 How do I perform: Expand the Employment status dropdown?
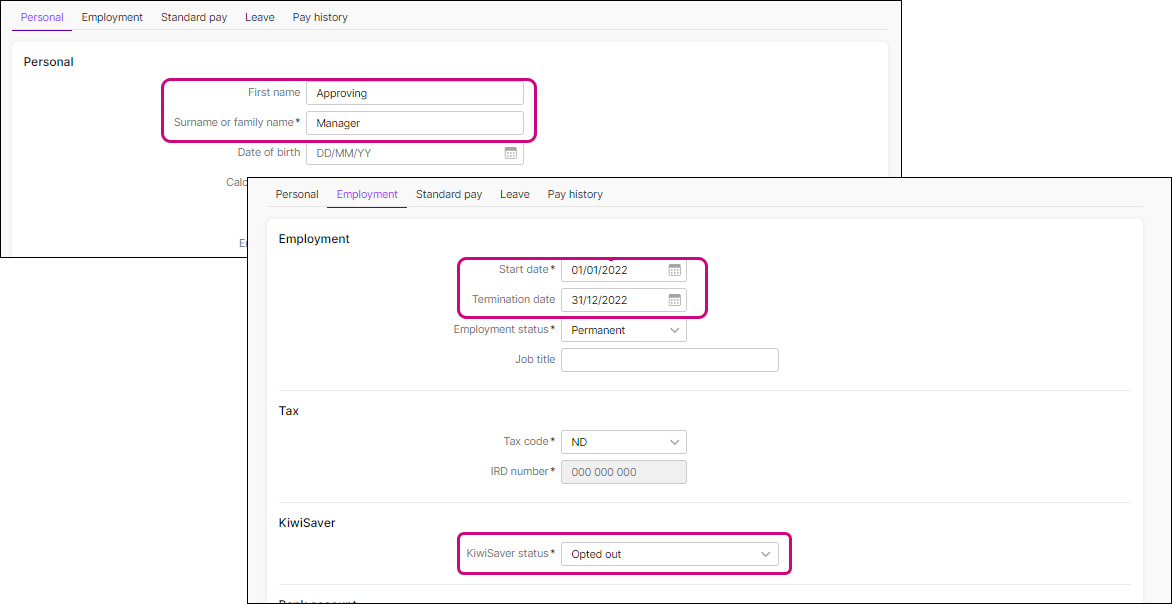point(623,330)
